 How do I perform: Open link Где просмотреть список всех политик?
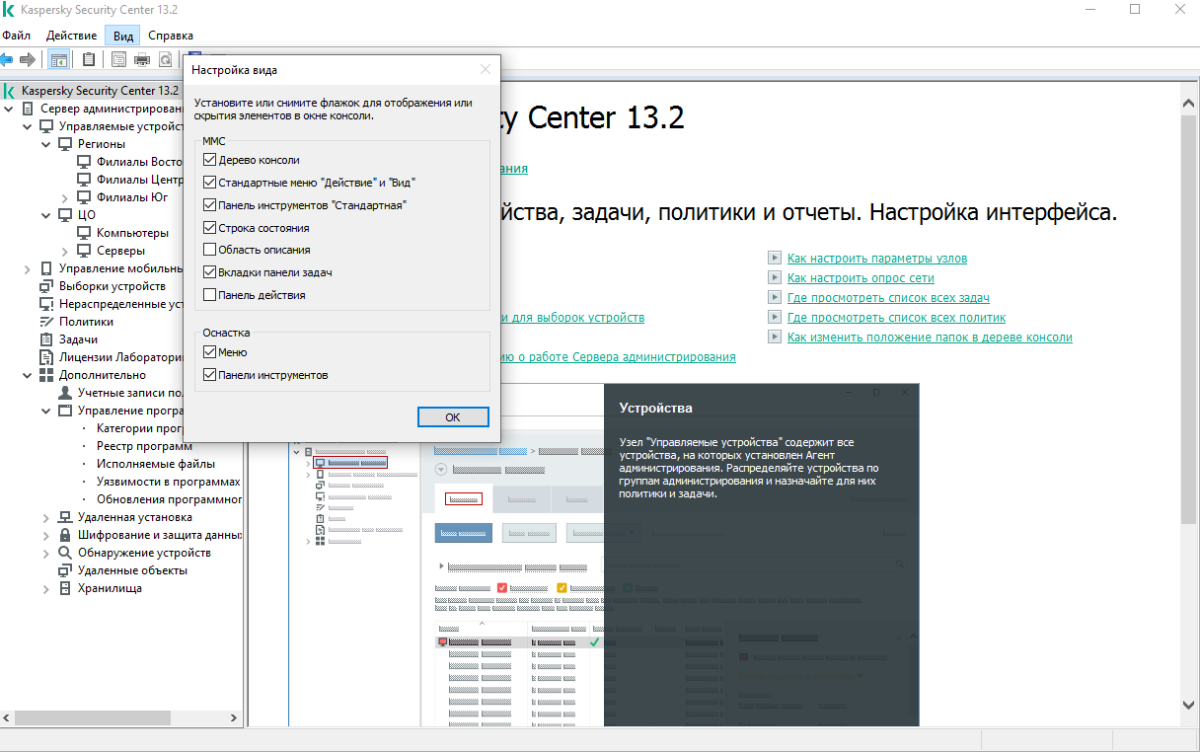tap(896, 318)
